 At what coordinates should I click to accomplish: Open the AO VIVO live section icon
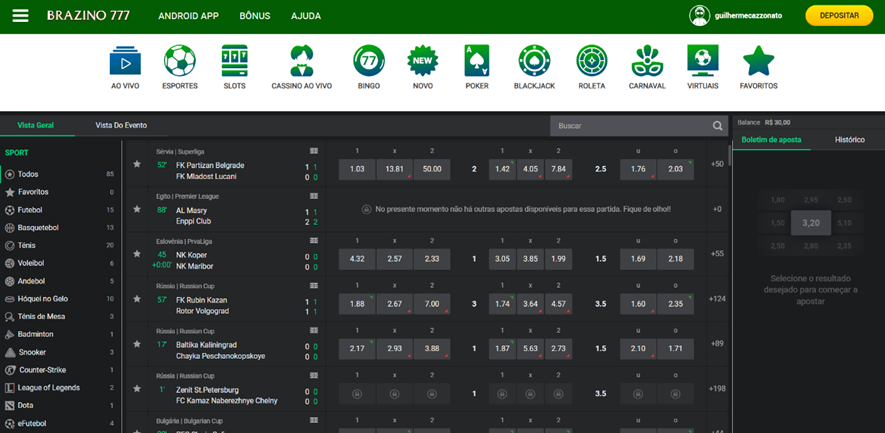point(125,61)
